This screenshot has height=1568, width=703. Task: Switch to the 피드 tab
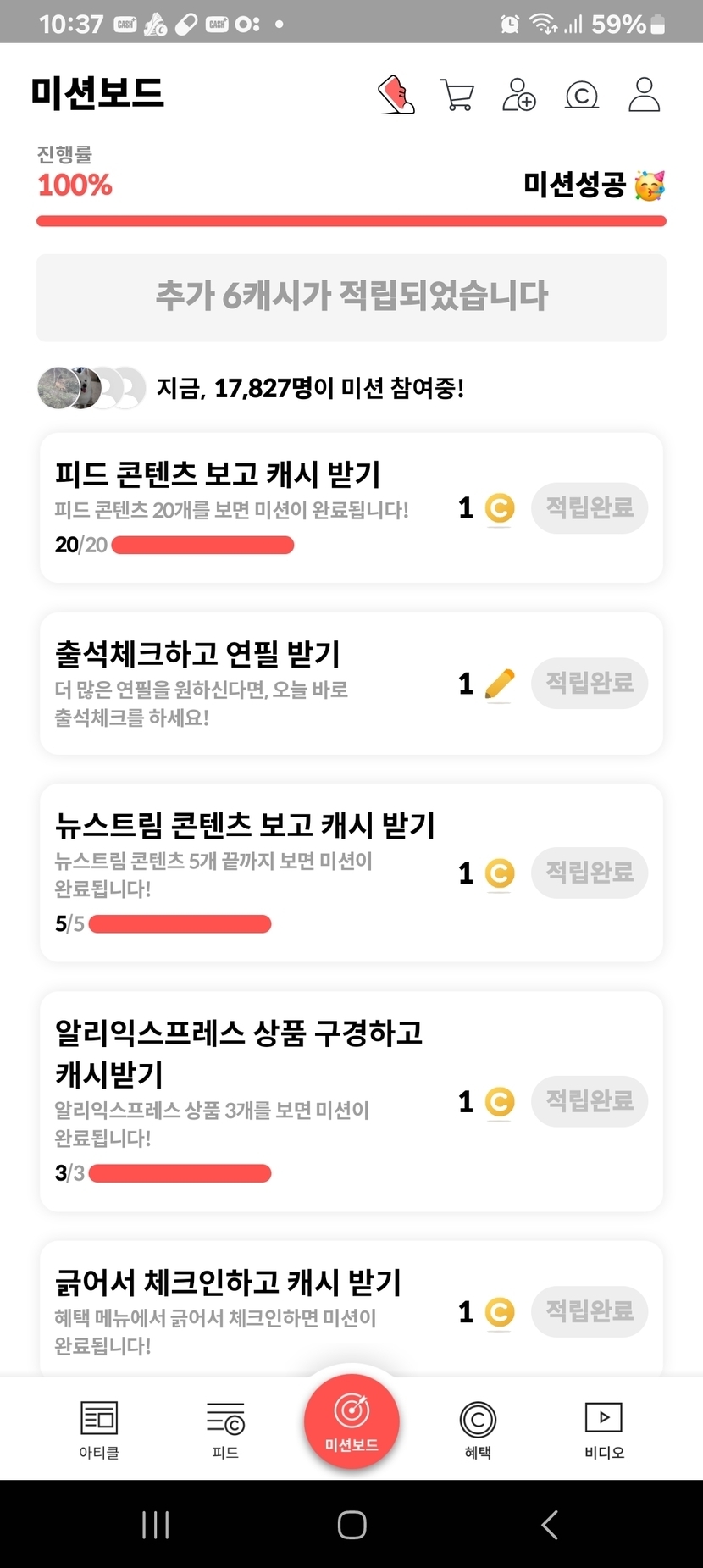225,1429
